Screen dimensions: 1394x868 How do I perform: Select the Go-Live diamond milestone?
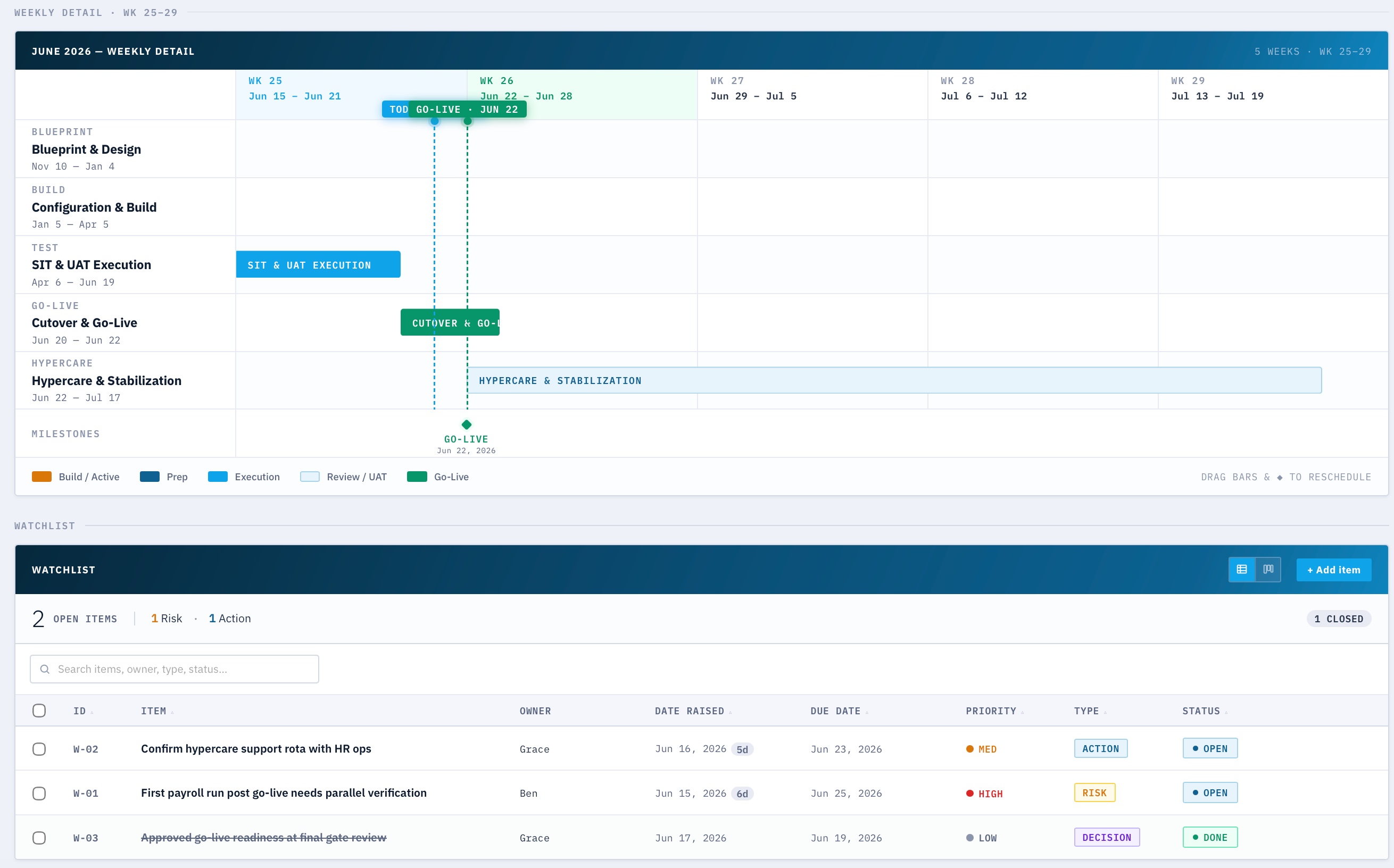[x=466, y=425]
